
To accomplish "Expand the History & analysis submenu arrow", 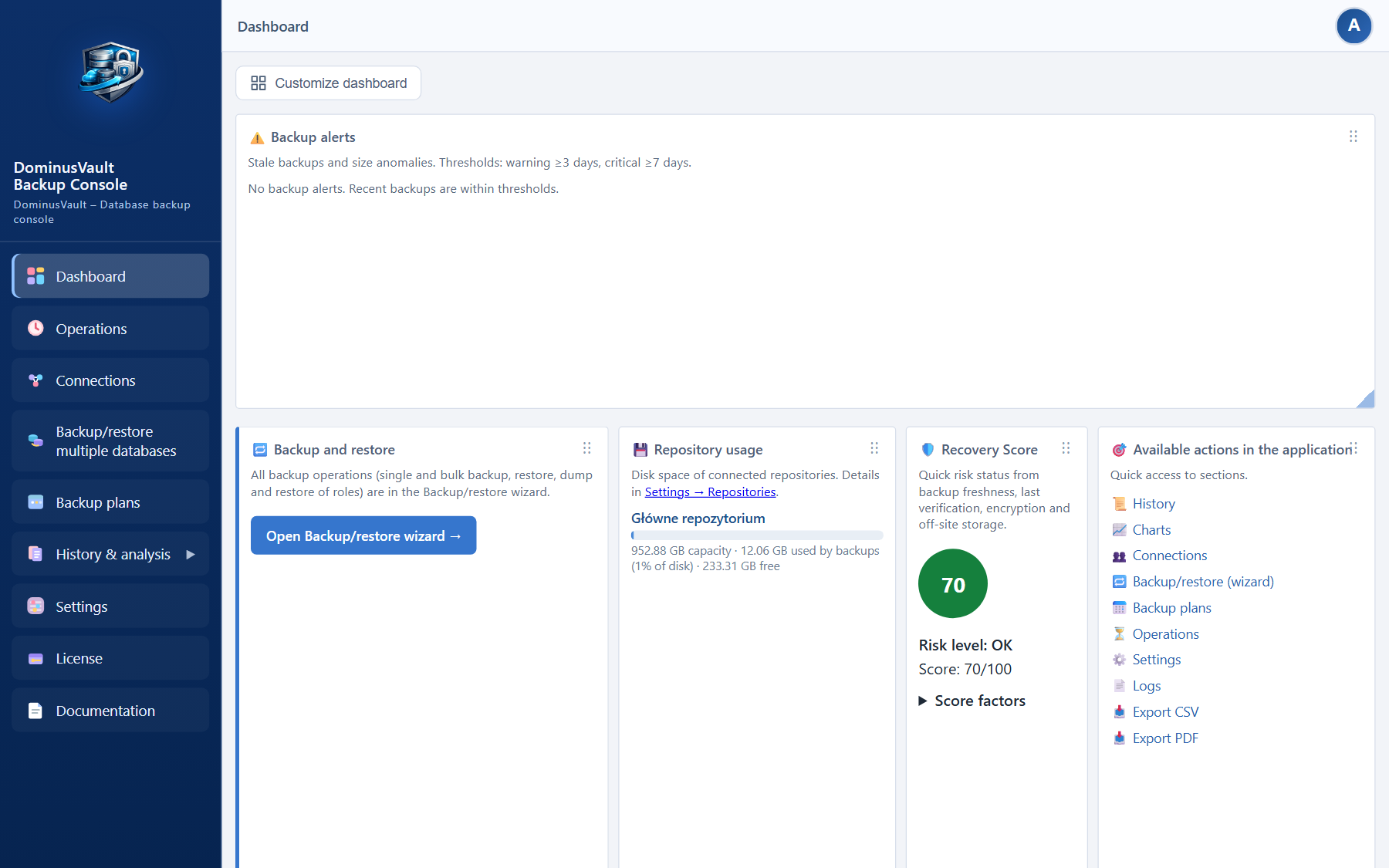I will (x=191, y=554).
